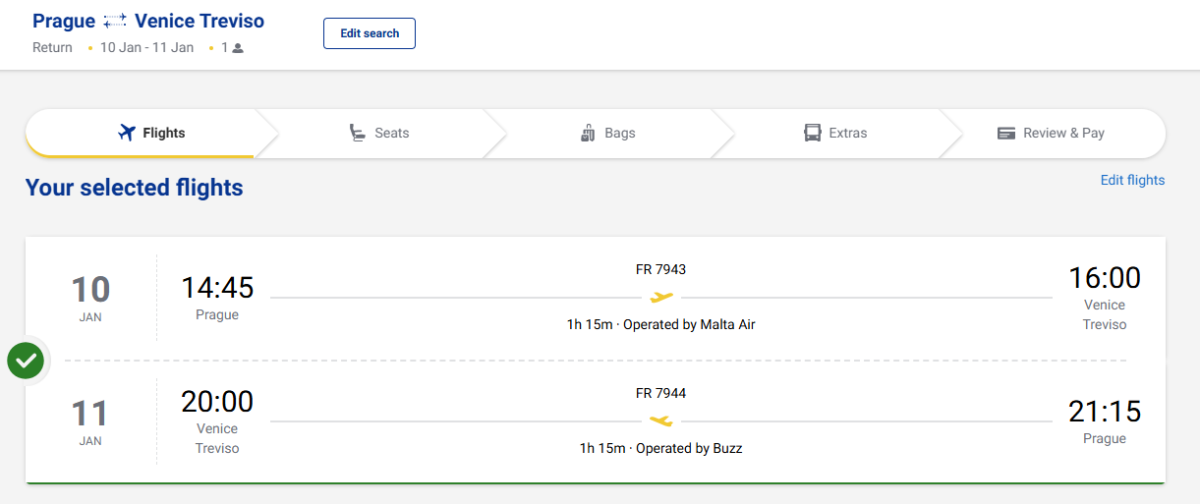Screen dimensions: 1200x504
Task: Click the credit card icon in Review & Pay
Action: click(1006, 133)
